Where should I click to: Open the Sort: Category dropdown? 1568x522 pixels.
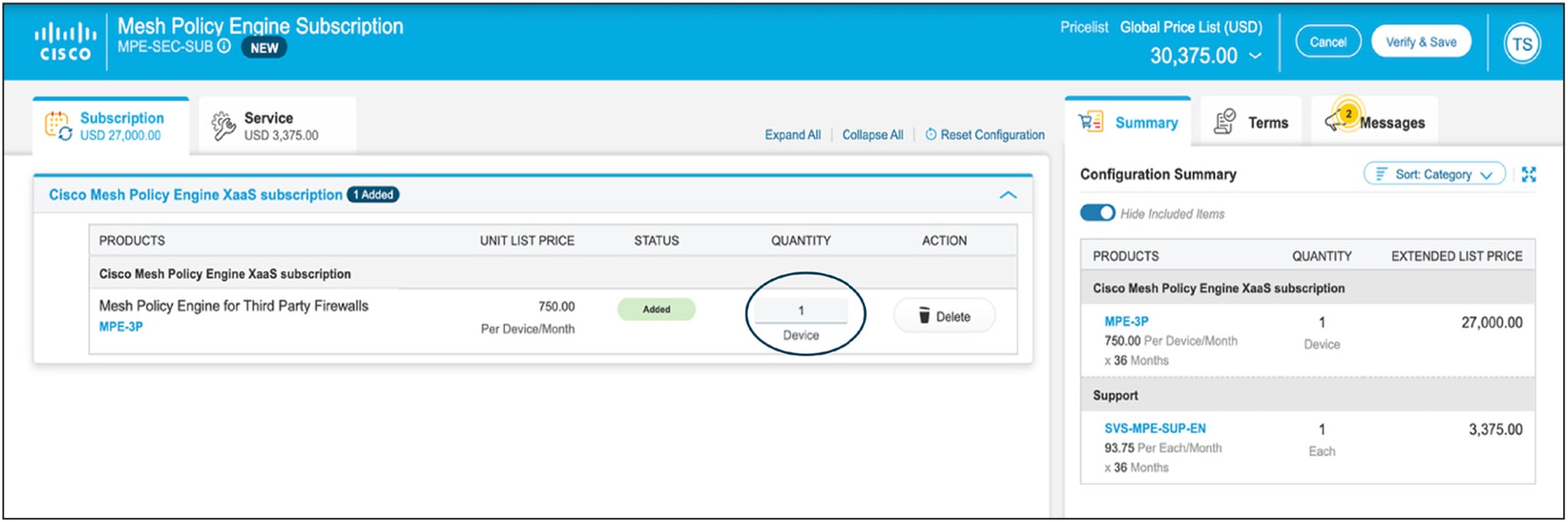pyautogui.click(x=1435, y=175)
